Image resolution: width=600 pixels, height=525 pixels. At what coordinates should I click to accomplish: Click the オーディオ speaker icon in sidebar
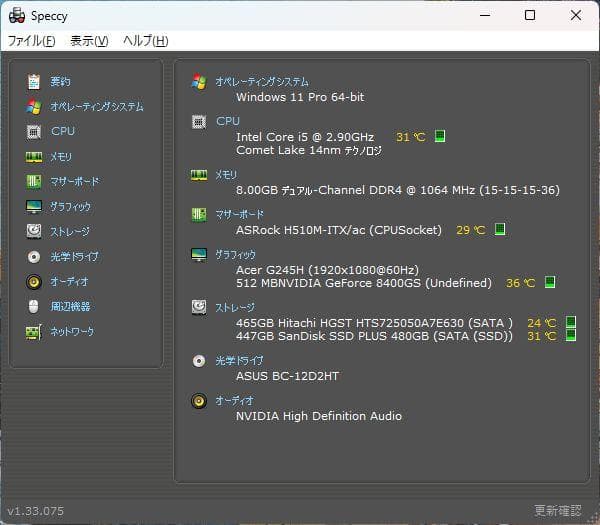(x=34, y=282)
